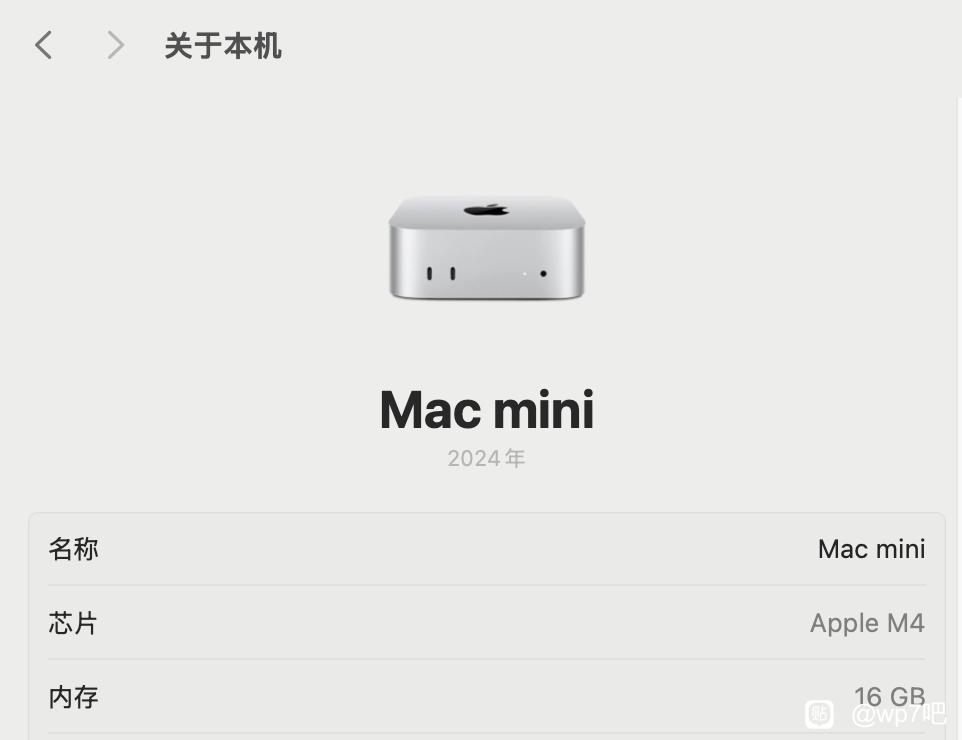
Task: Click the Apple logo on Mac mini image
Action: (x=487, y=210)
